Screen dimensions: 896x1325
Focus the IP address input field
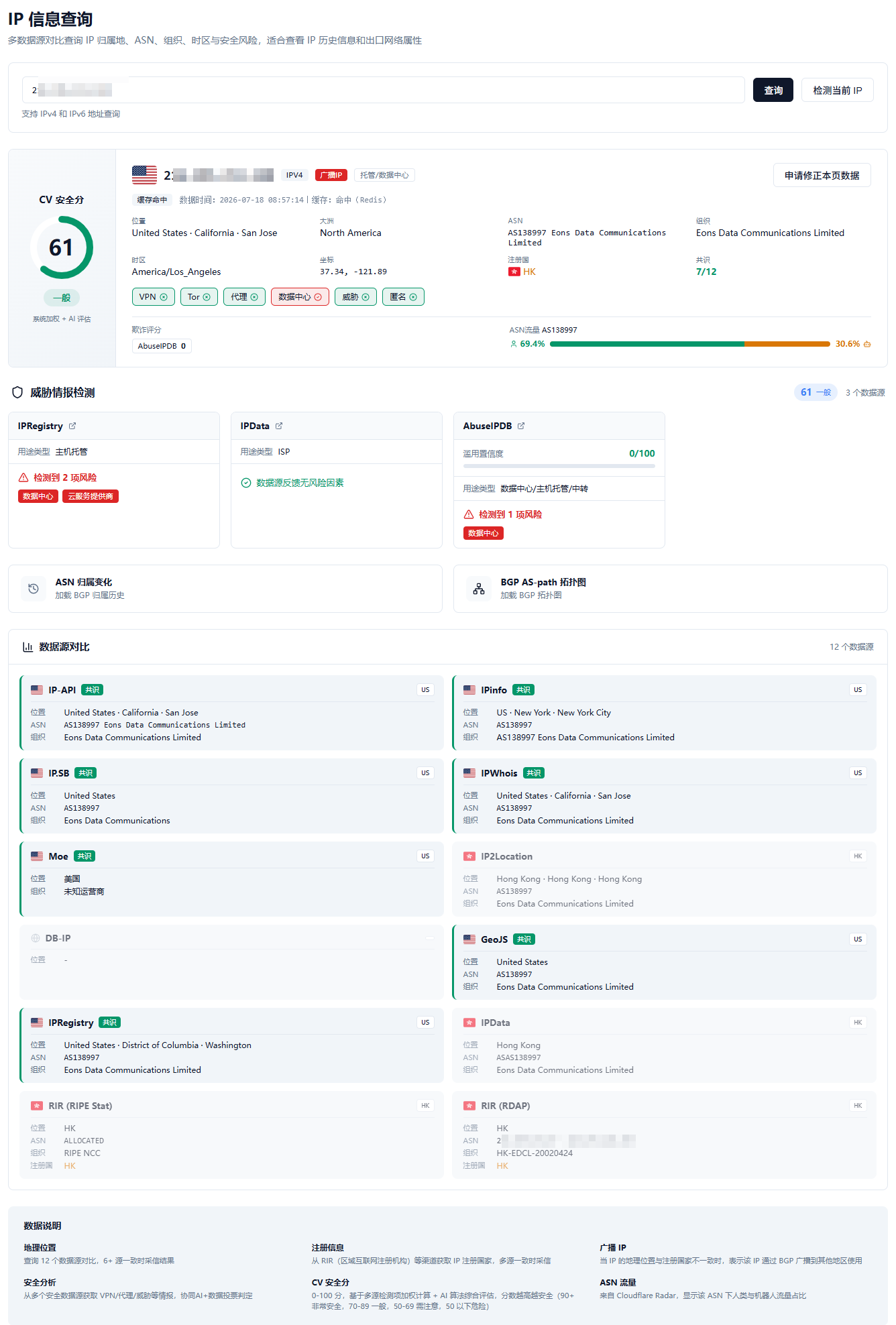pos(384,90)
